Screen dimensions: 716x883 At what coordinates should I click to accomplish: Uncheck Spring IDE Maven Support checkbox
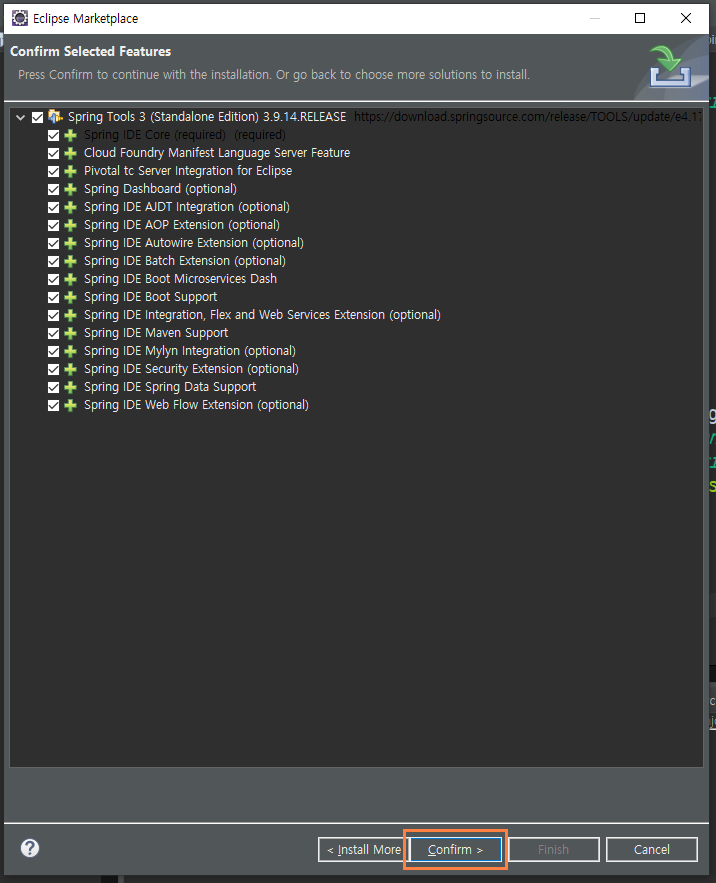point(54,333)
